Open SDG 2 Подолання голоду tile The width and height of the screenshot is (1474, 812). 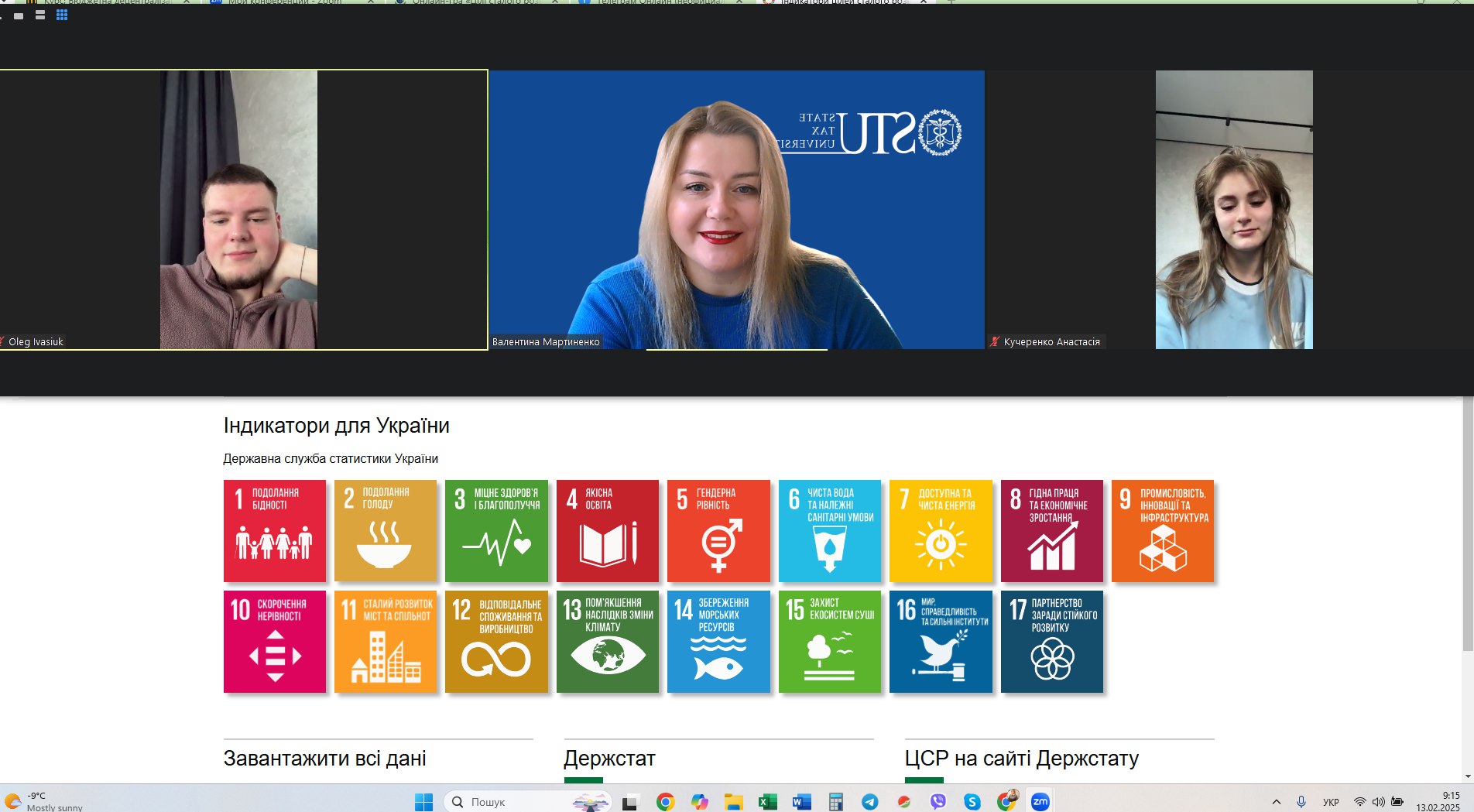click(385, 531)
